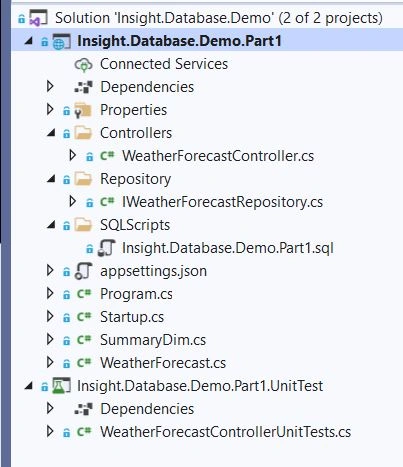Click the C# icon beside WeatherForecastController.cs
Screen dimensions: 403x467
107,156
